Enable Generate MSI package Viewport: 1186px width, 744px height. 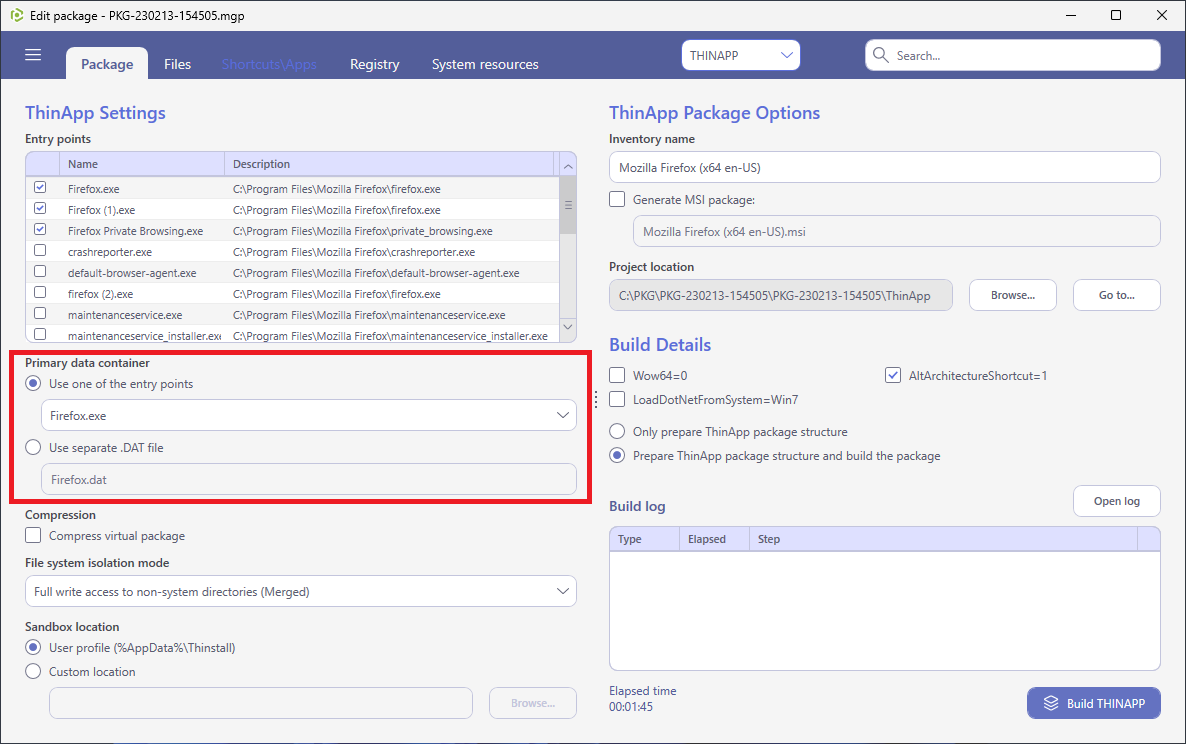(617, 200)
